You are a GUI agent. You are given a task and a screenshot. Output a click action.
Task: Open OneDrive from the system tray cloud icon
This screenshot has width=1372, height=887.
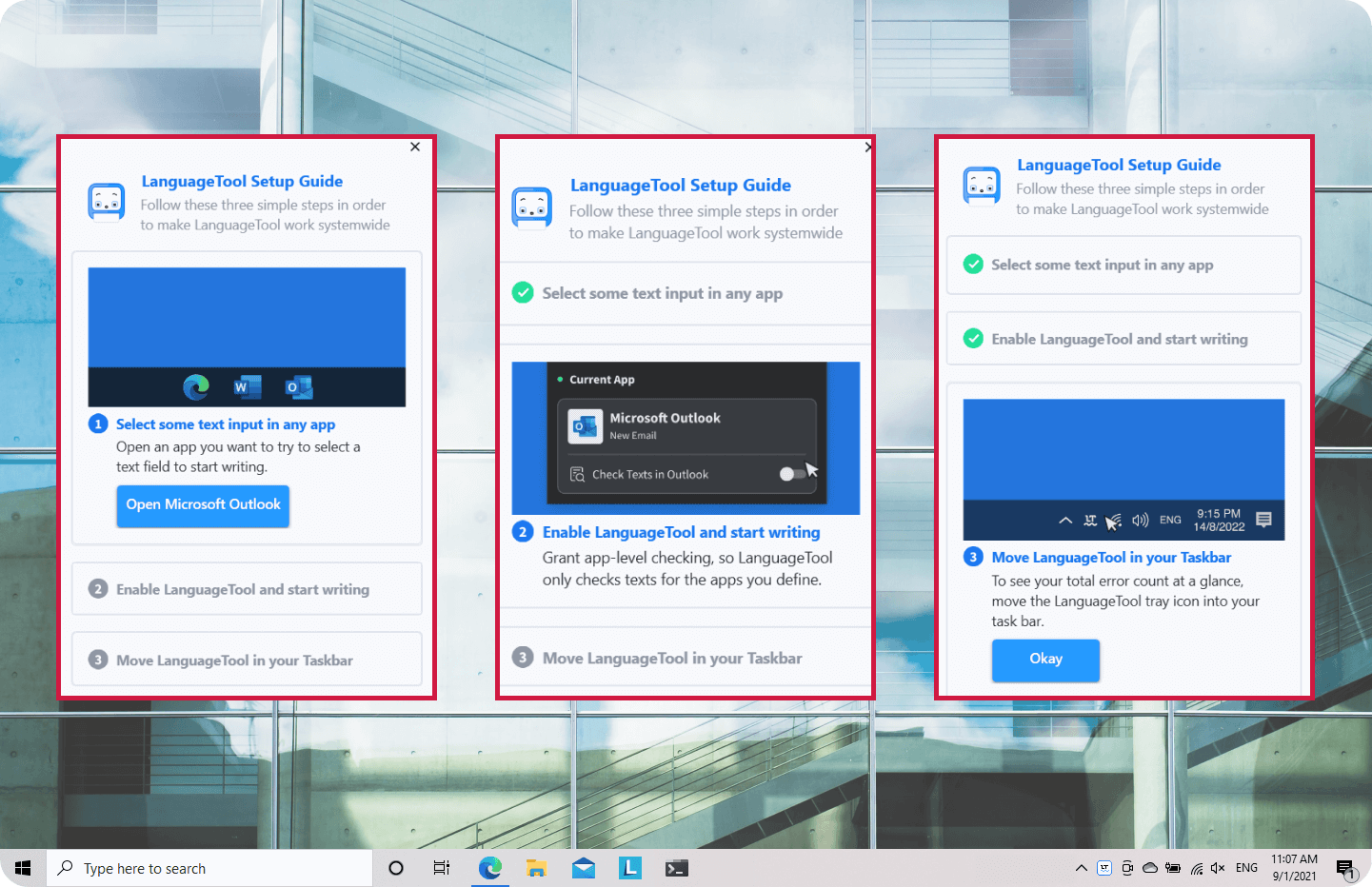pyautogui.click(x=1150, y=868)
